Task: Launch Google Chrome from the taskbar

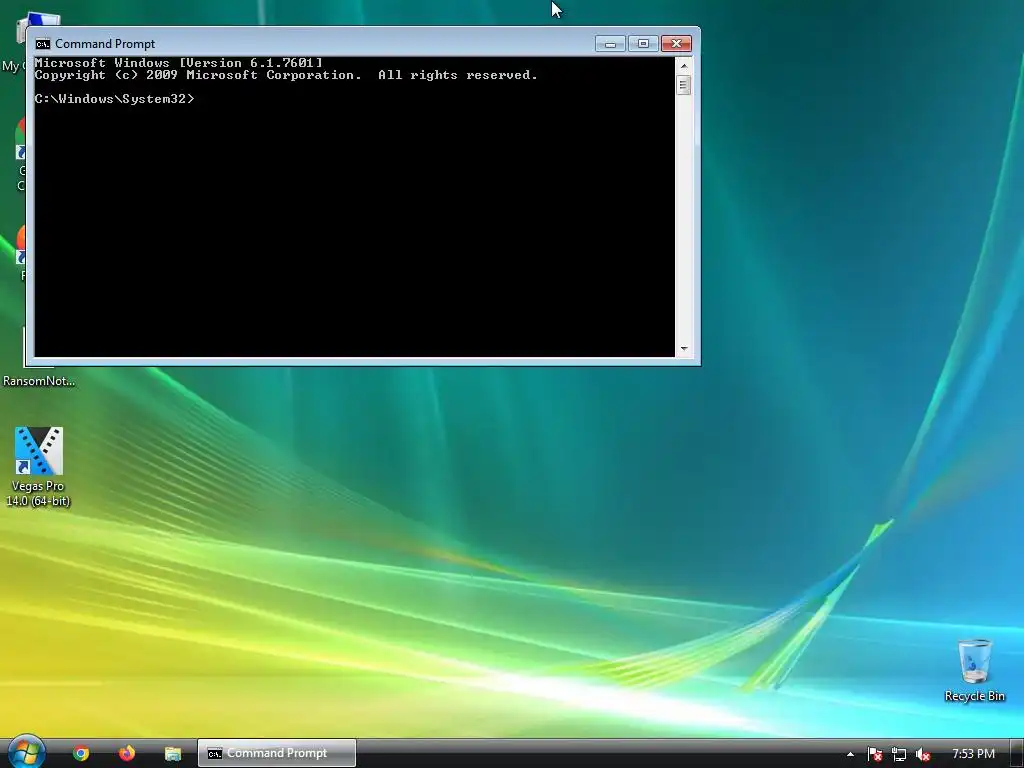Action: pyautogui.click(x=81, y=753)
